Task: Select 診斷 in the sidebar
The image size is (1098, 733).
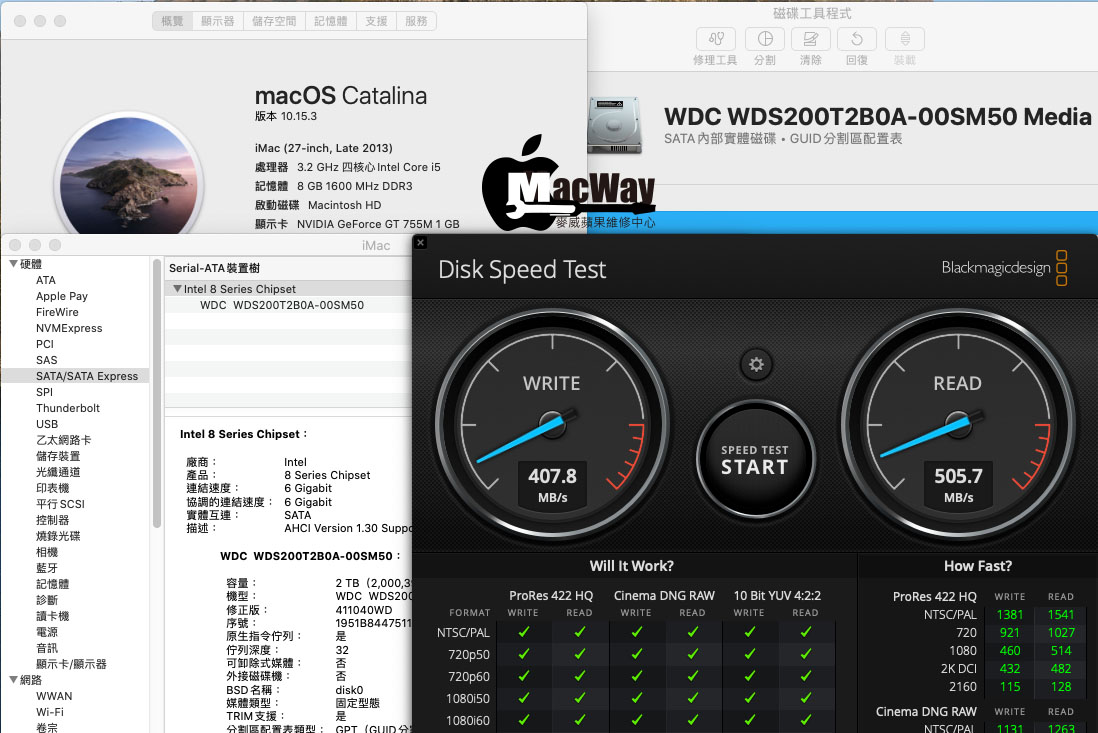Action: click(47, 600)
